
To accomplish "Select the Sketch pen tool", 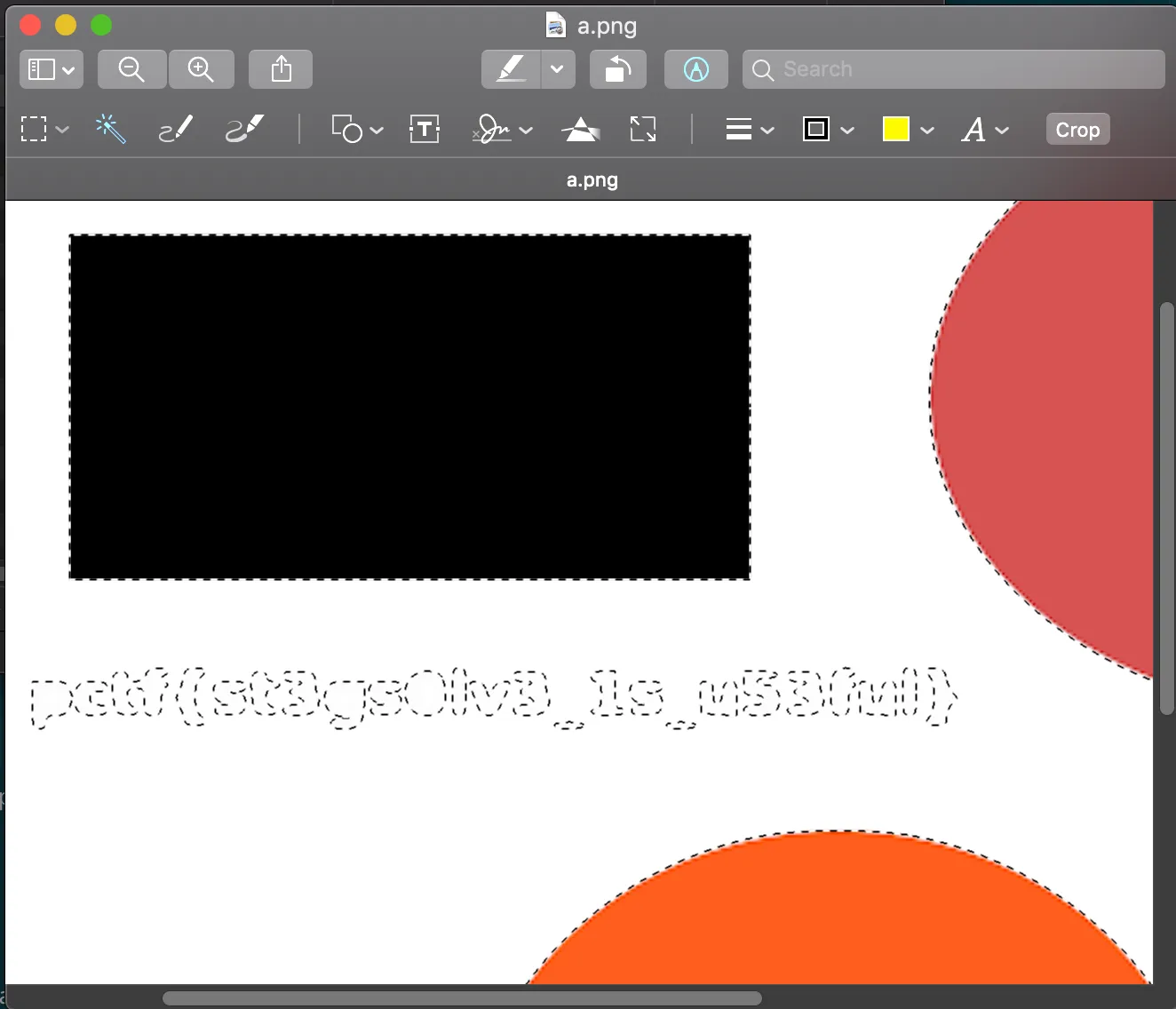I will (x=176, y=129).
